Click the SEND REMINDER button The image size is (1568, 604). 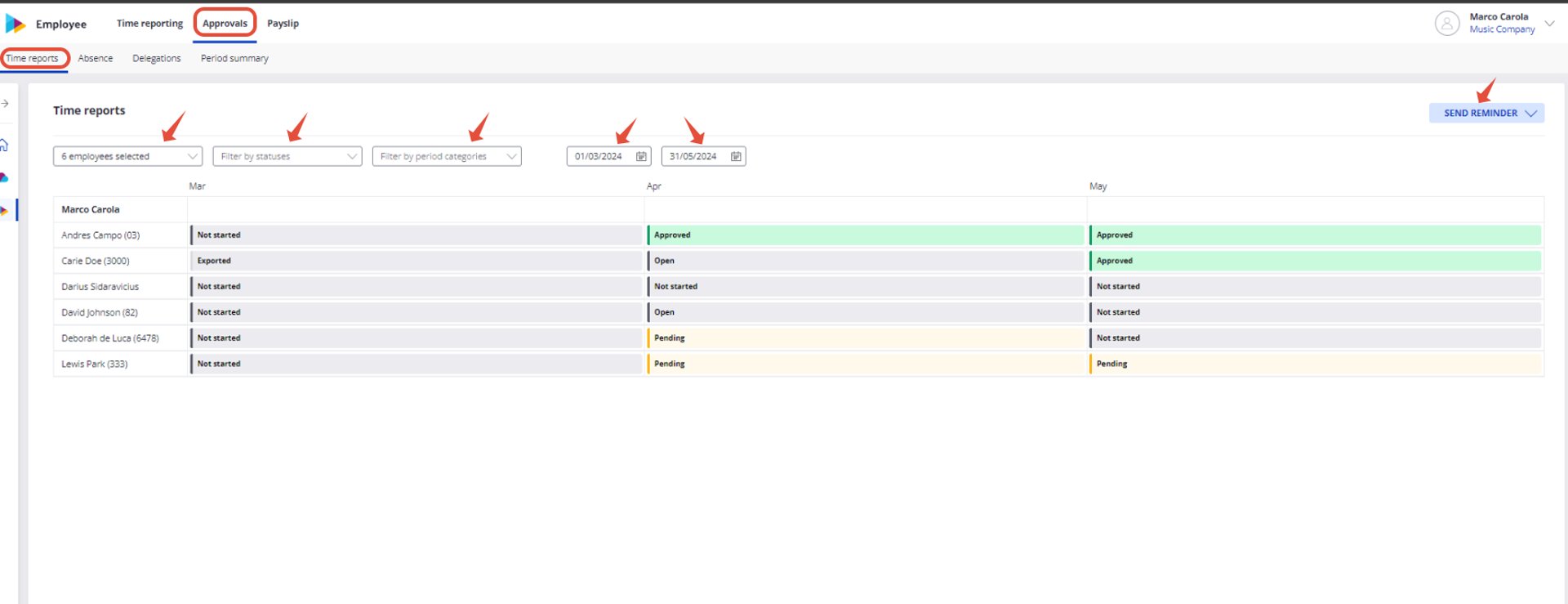[1486, 113]
